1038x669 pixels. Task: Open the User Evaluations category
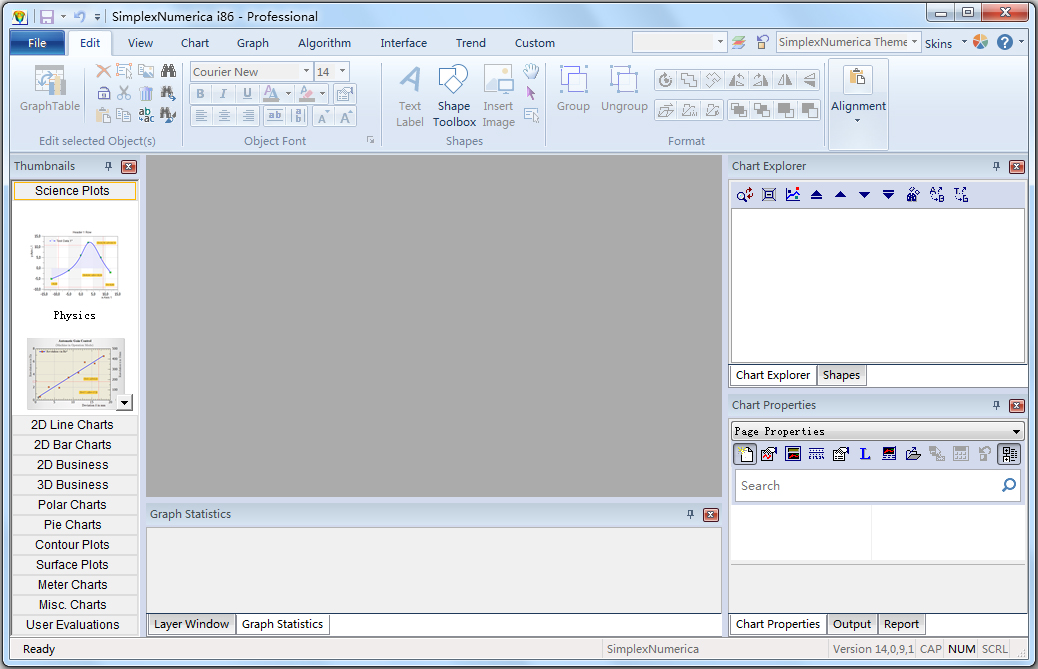click(72, 625)
